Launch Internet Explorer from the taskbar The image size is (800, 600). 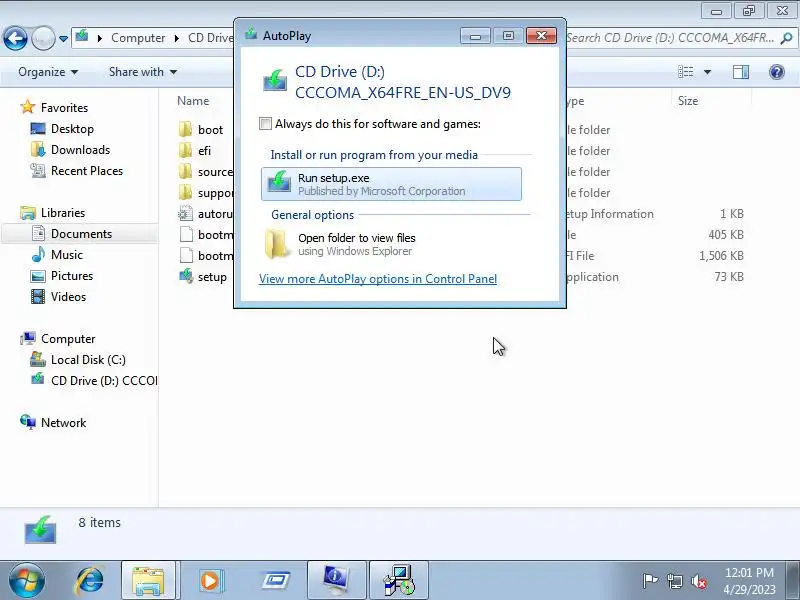[90, 580]
